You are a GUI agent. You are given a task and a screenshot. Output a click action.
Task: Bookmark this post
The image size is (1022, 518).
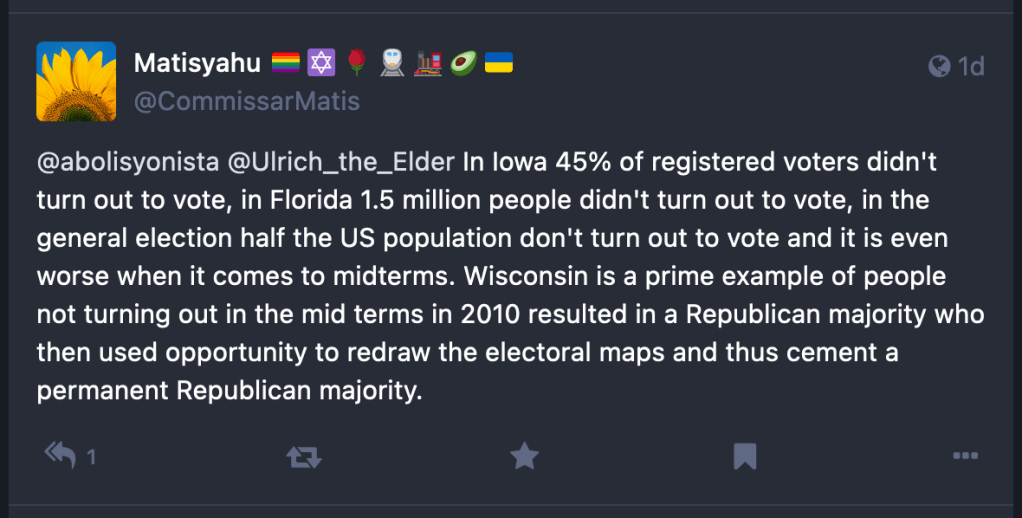744,457
